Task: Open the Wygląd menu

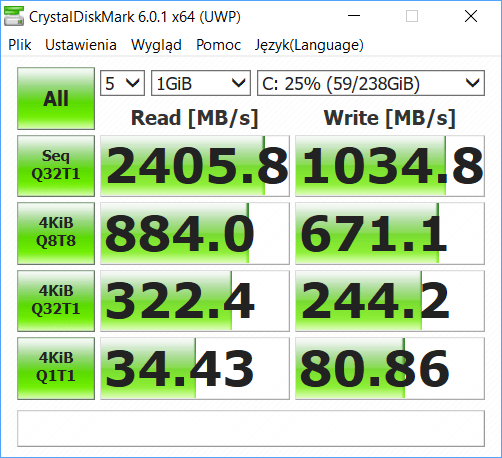Action: pyautogui.click(x=156, y=45)
